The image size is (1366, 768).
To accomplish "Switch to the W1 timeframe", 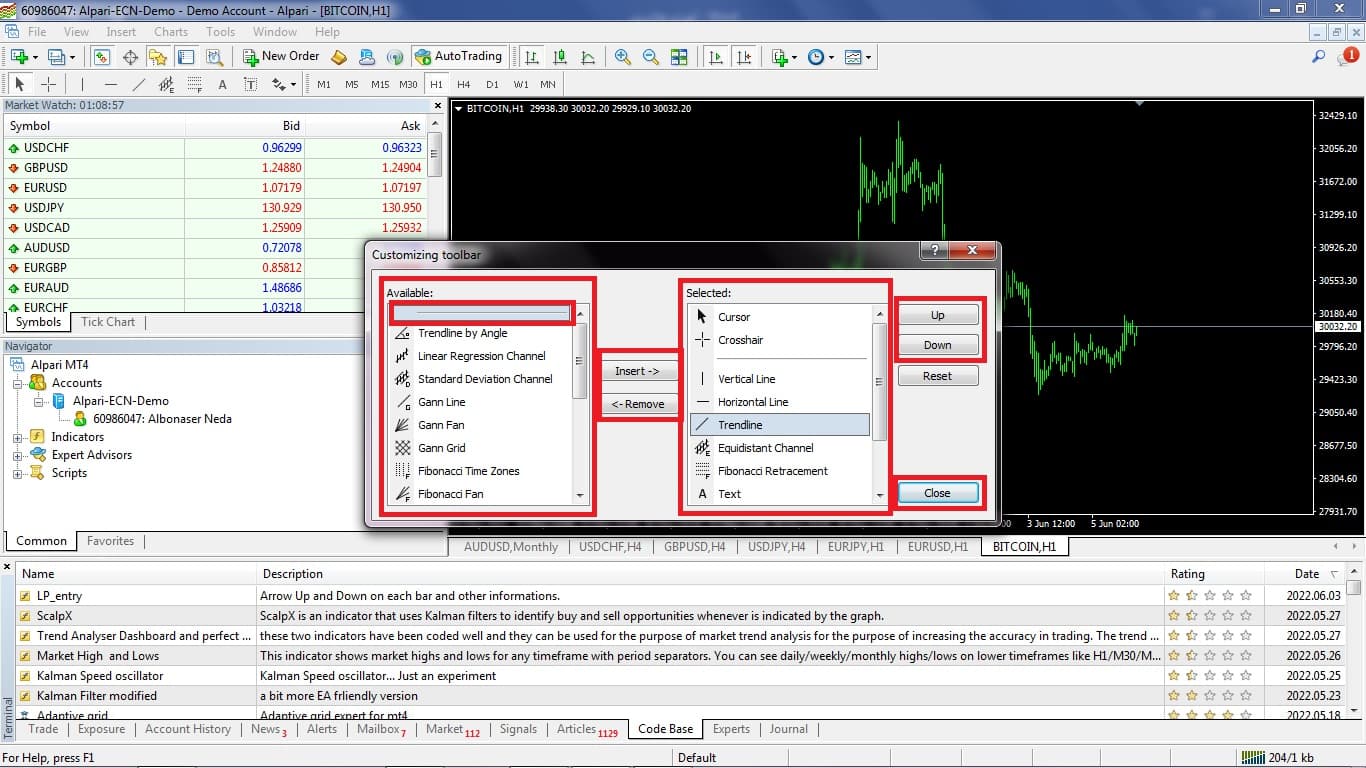I will (x=521, y=84).
